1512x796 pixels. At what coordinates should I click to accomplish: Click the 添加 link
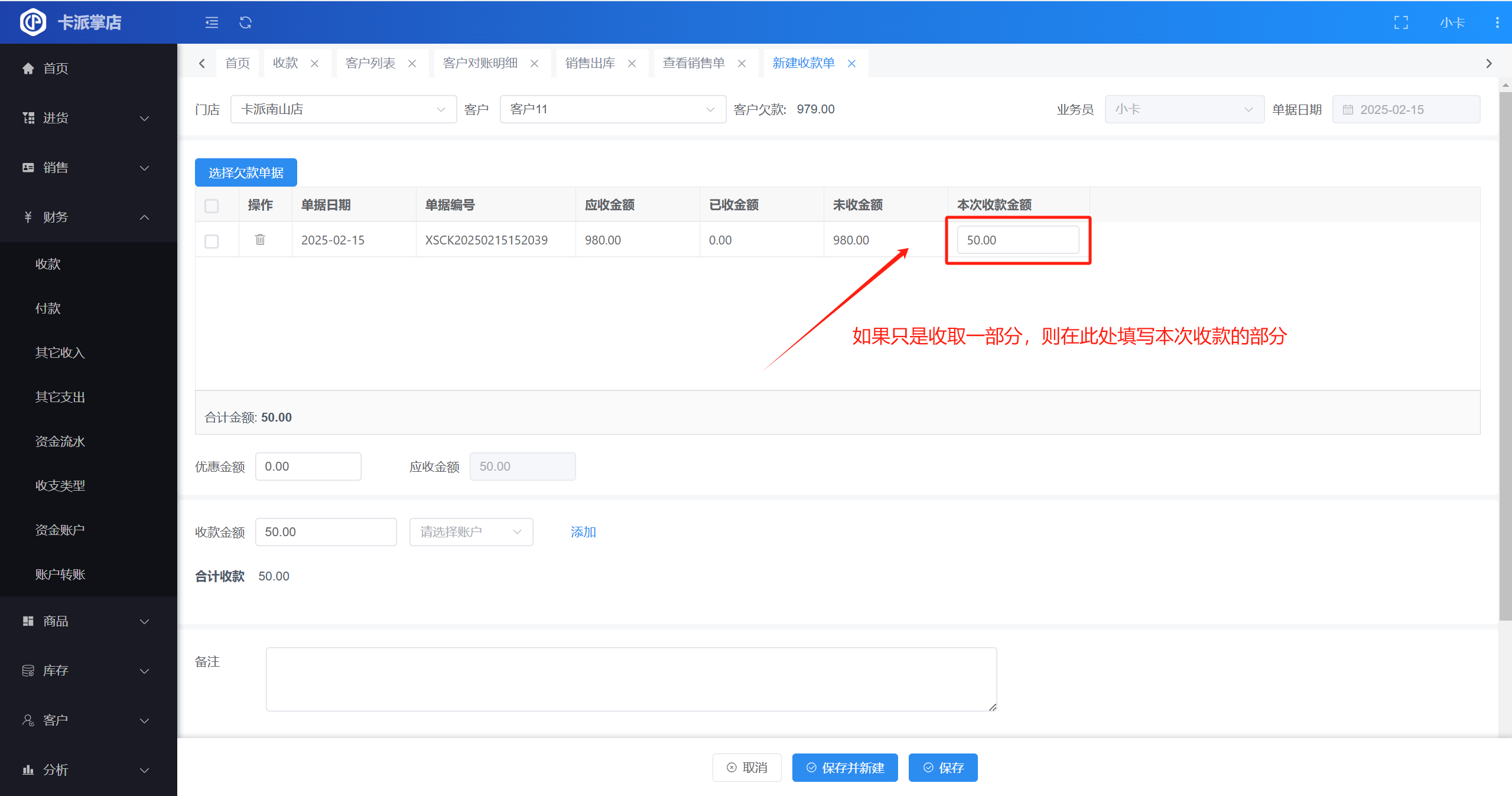pyautogui.click(x=583, y=532)
